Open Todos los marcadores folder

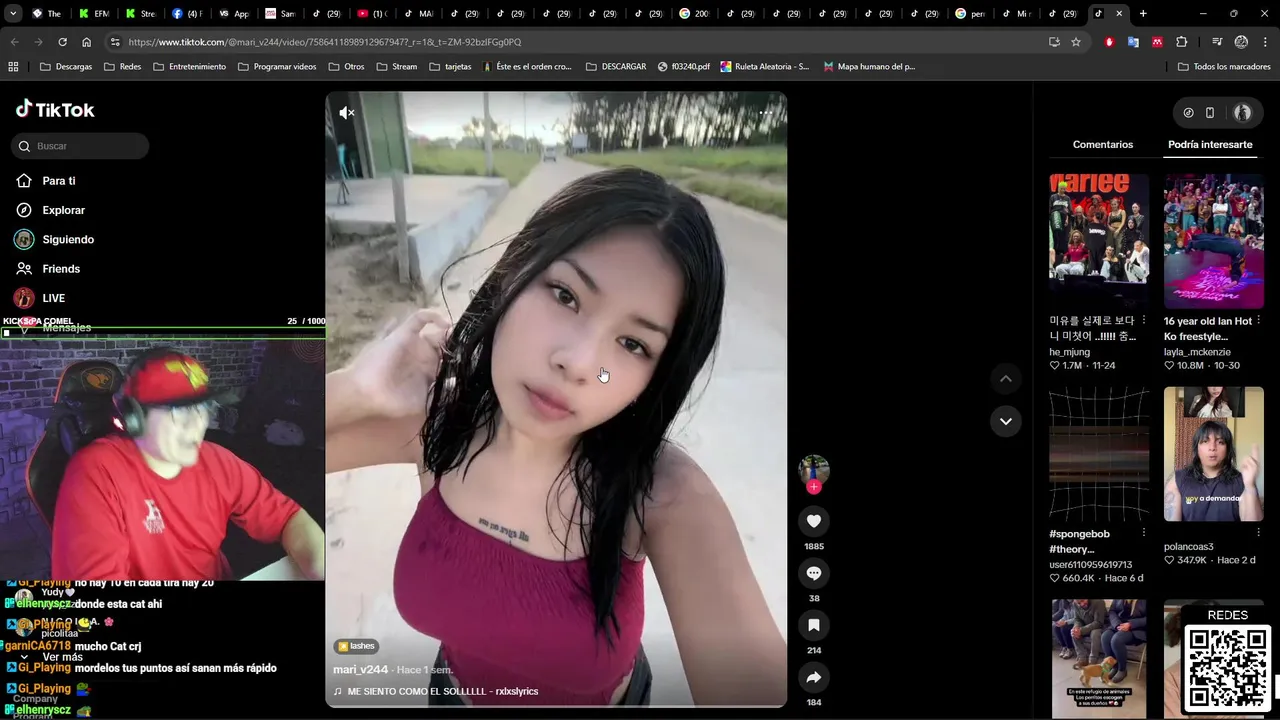pos(1224,67)
